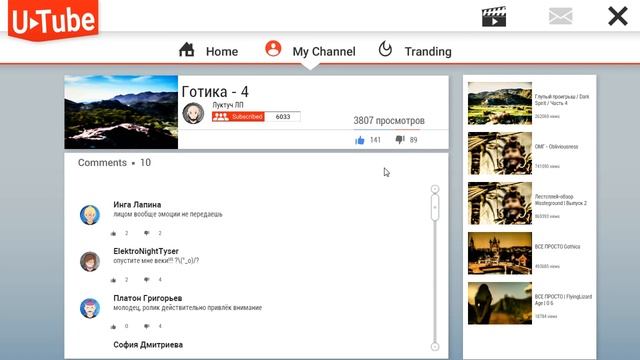Click the Готика - 4 video title
Screen dimensions: 640x360
click(x=215, y=91)
